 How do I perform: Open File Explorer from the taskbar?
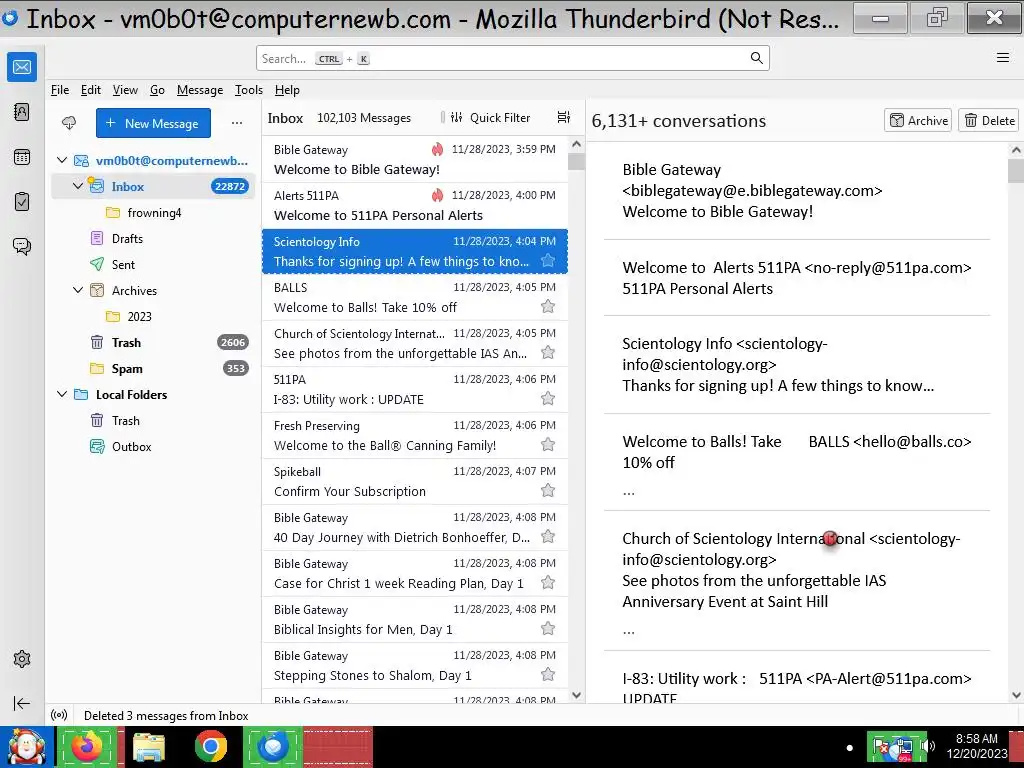(149, 746)
